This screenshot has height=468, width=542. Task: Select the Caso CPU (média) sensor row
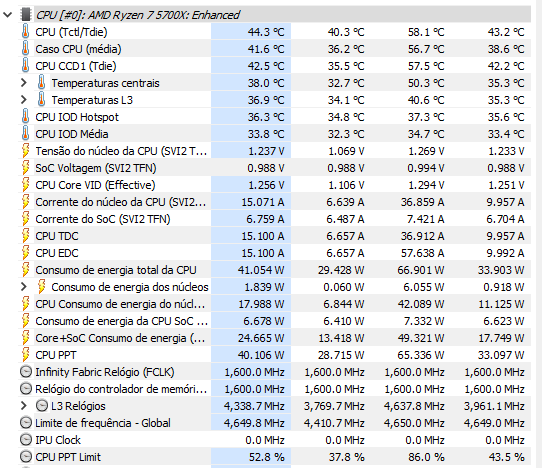coord(274,49)
